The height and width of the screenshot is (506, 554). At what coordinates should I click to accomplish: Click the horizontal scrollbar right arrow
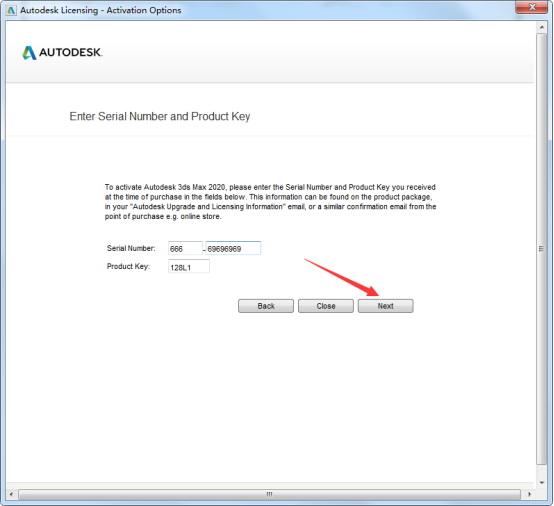point(529,494)
